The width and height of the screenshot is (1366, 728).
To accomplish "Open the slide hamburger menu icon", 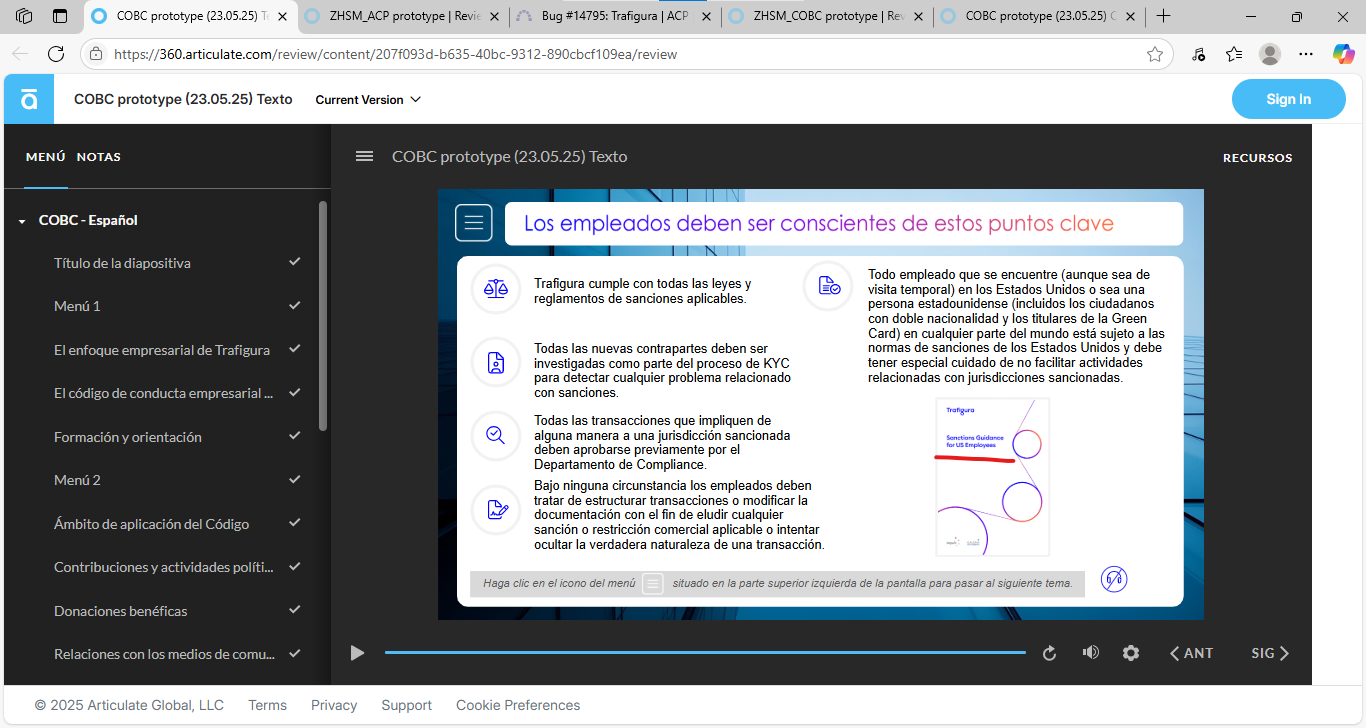I will point(474,223).
